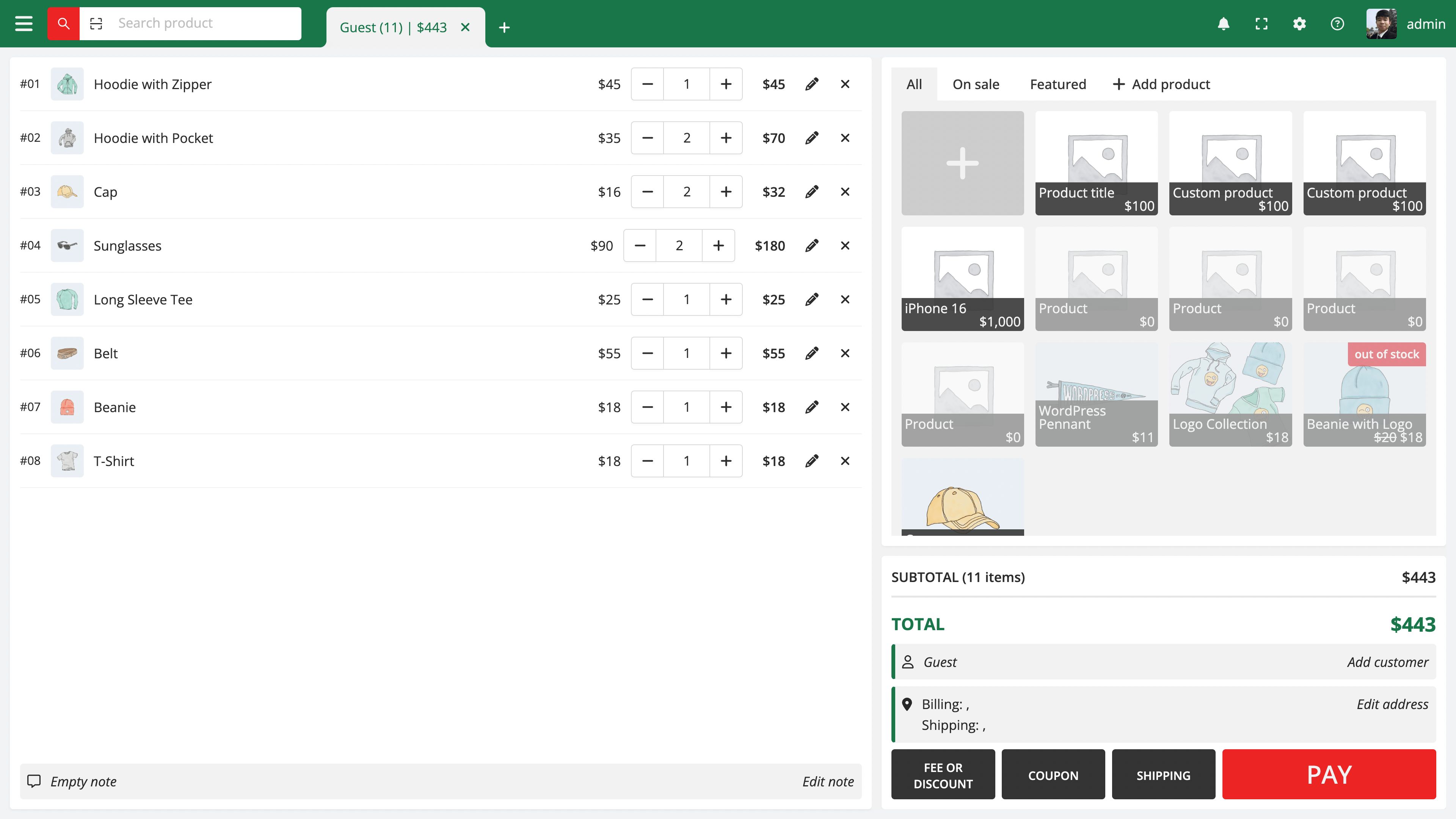
Task: Click Add customer link
Action: tap(1387, 662)
